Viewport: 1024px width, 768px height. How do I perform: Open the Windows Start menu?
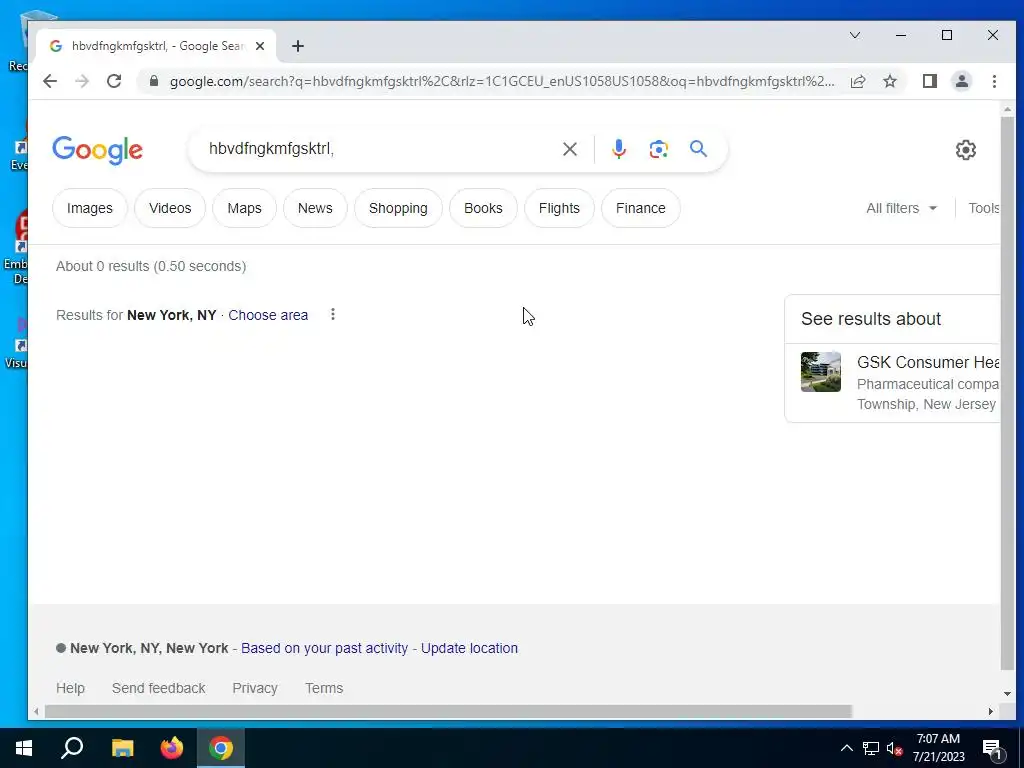(24, 748)
